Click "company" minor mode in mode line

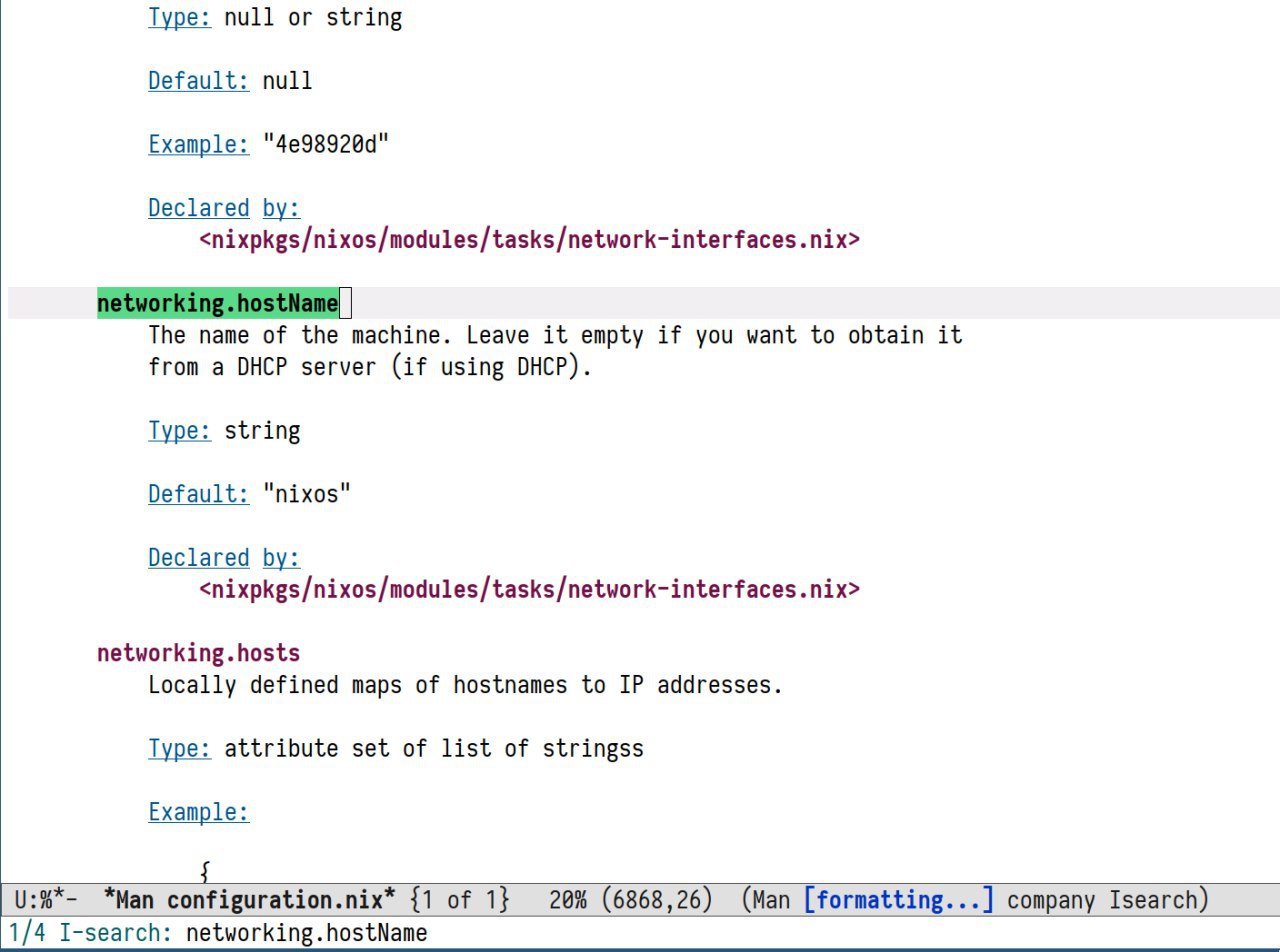[1052, 900]
